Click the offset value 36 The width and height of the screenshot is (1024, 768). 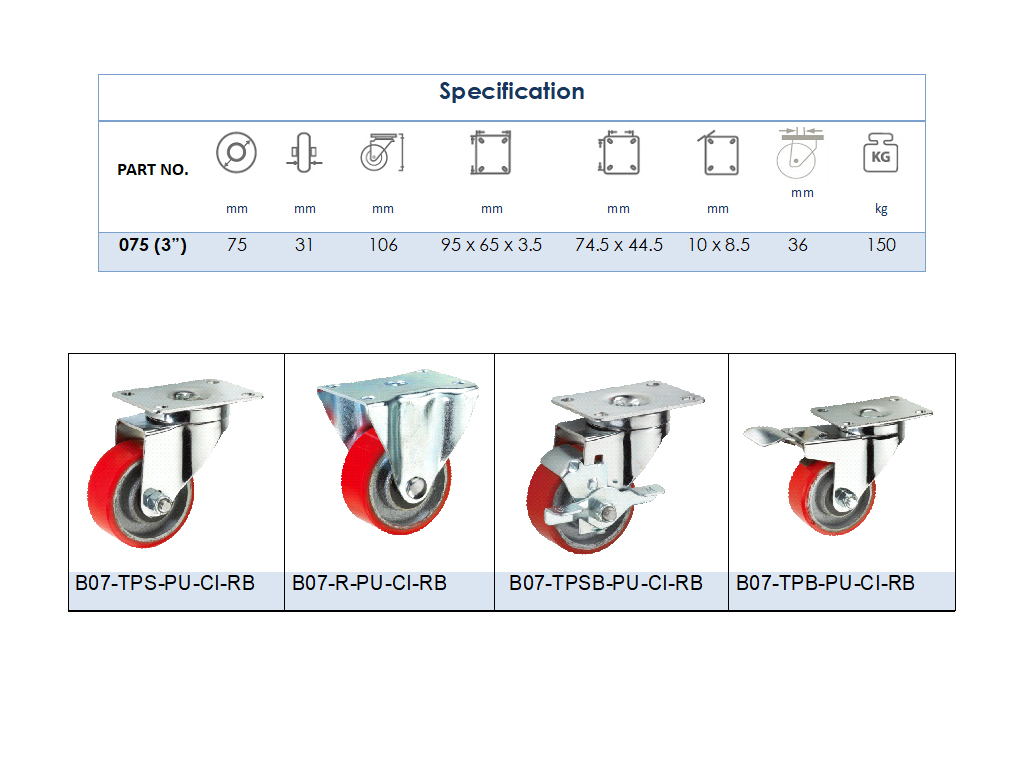798,245
